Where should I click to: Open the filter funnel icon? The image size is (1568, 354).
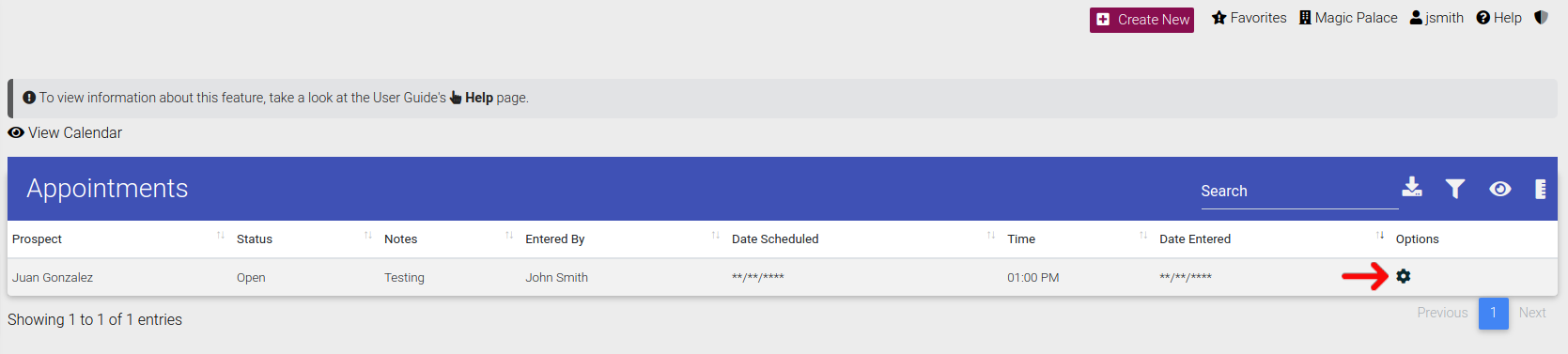(1455, 189)
